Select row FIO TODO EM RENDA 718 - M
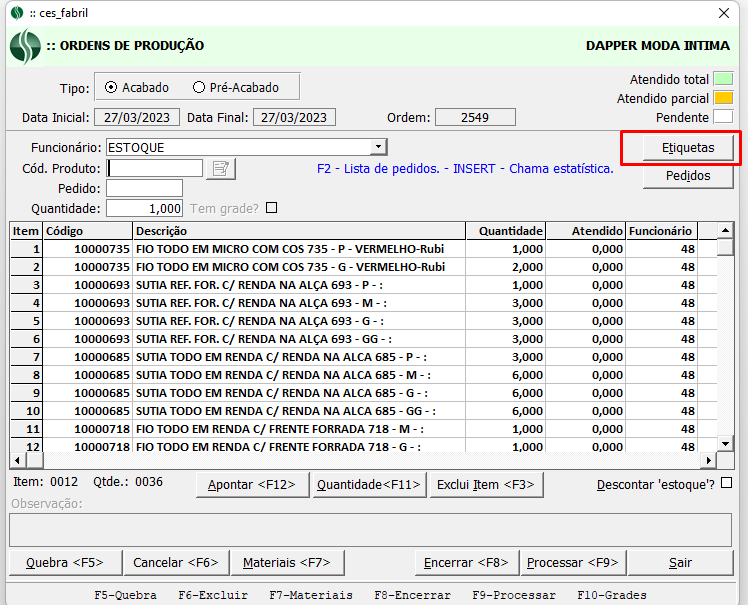748x605 pixels. click(364, 429)
